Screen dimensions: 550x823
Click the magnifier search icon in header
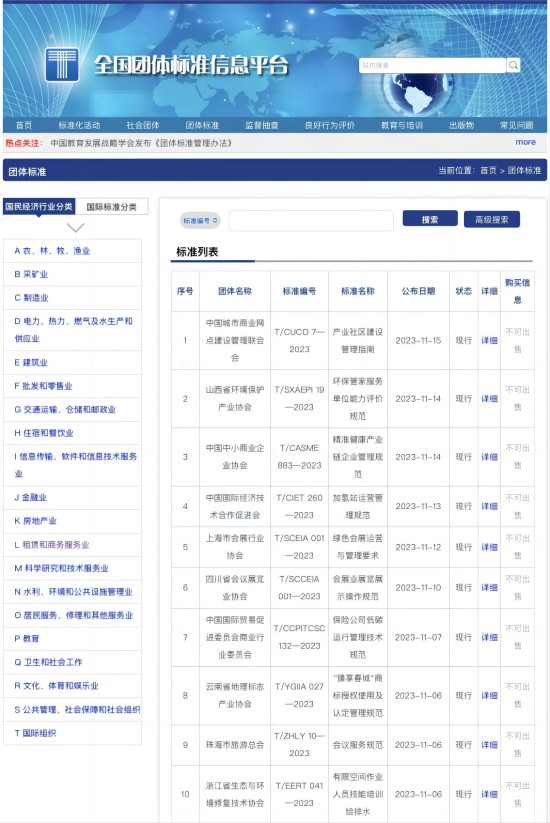point(514,65)
